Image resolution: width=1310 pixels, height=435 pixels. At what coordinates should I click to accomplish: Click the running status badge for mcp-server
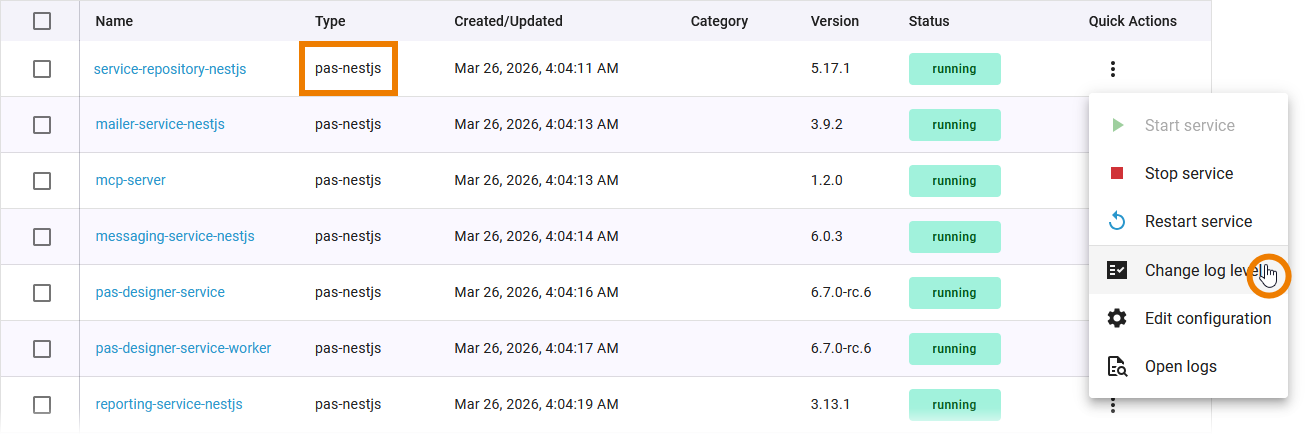pyautogui.click(x=954, y=181)
